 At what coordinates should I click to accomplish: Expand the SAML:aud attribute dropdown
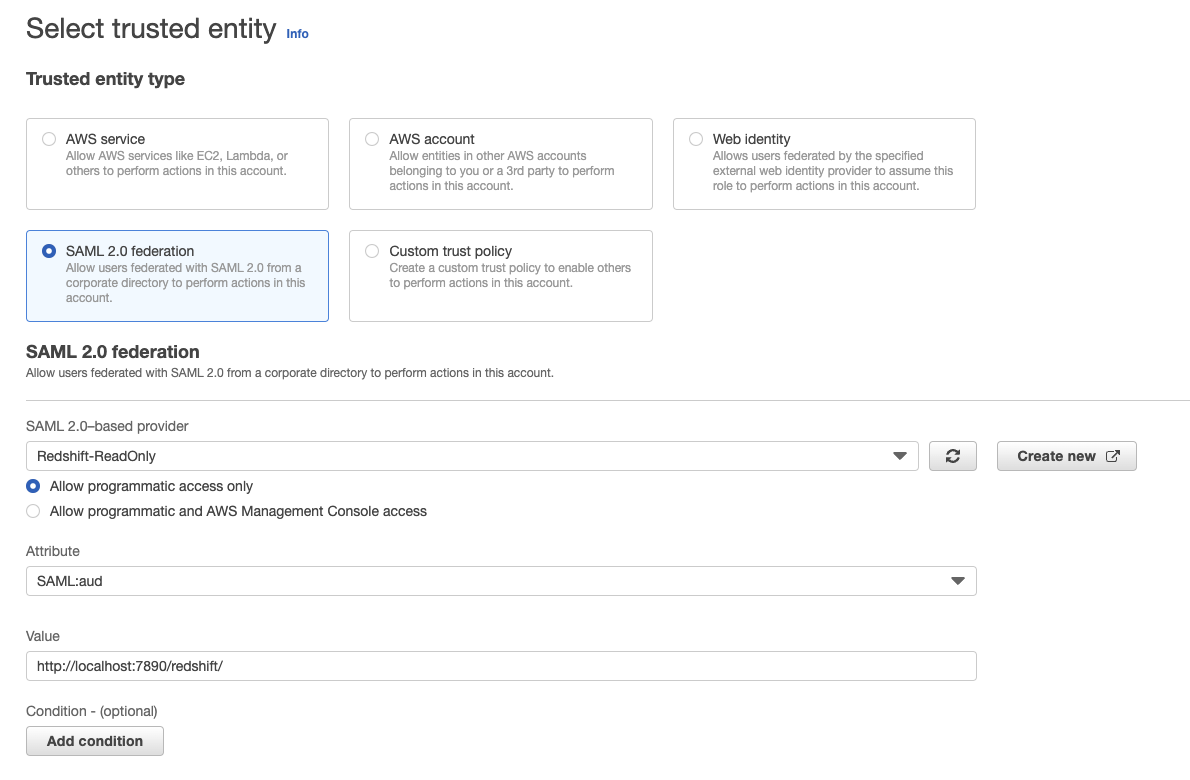click(x=501, y=581)
